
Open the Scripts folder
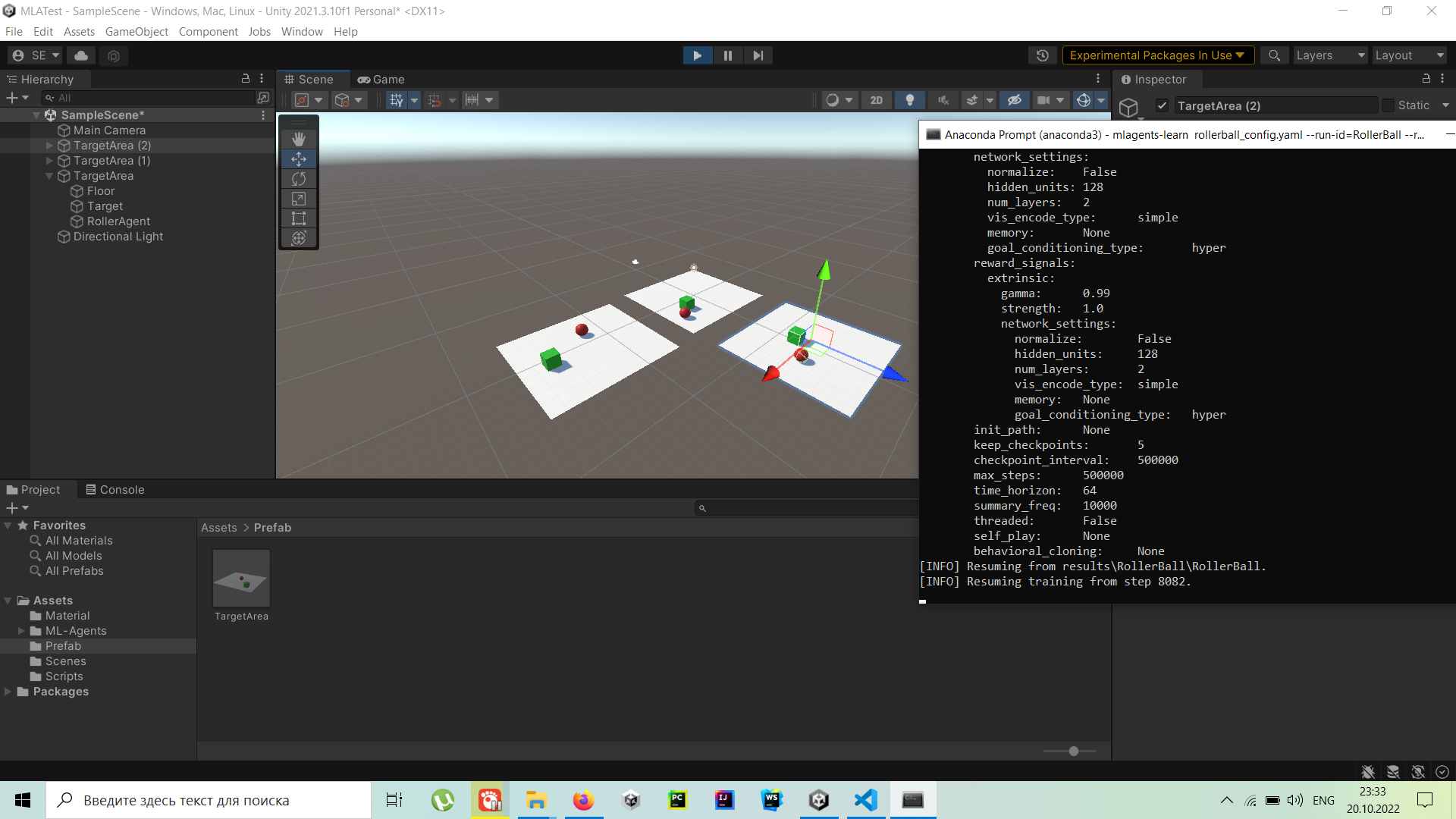64,676
